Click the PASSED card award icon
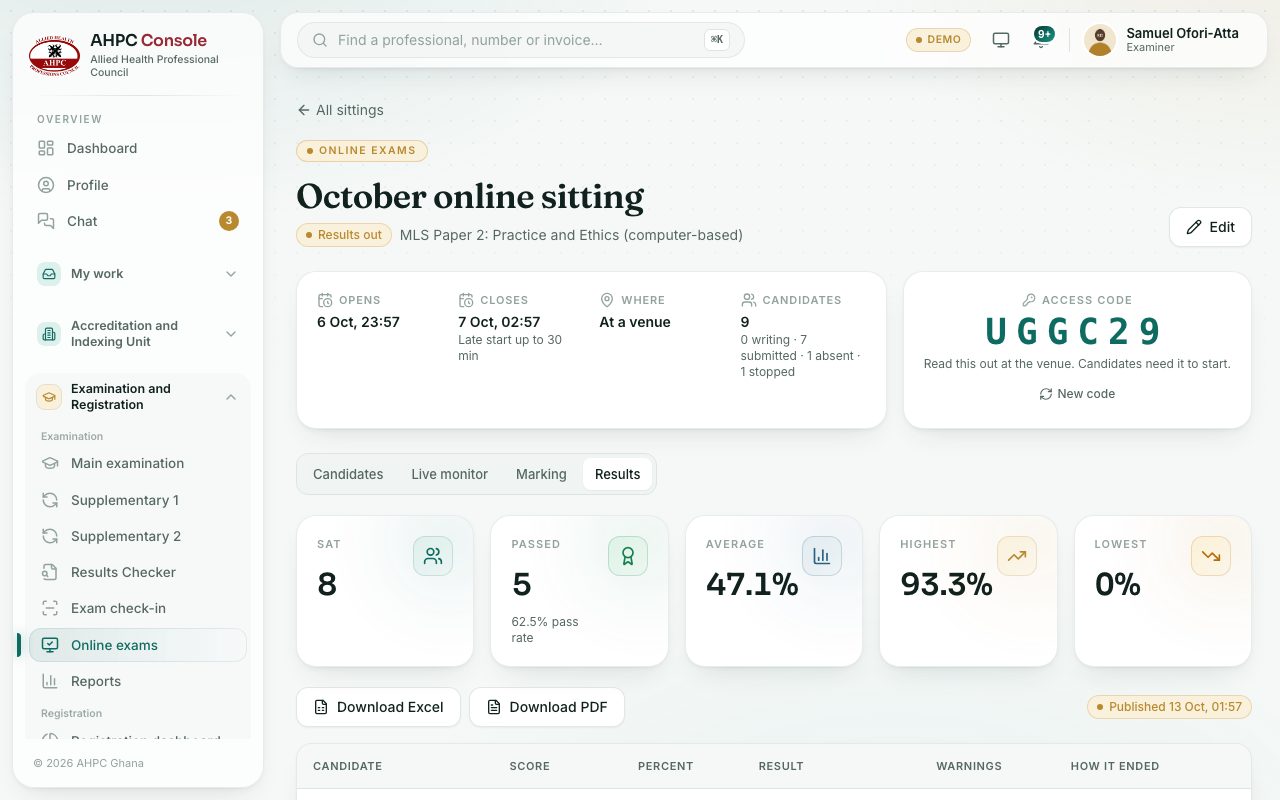The image size is (1280, 800). [628, 556]
